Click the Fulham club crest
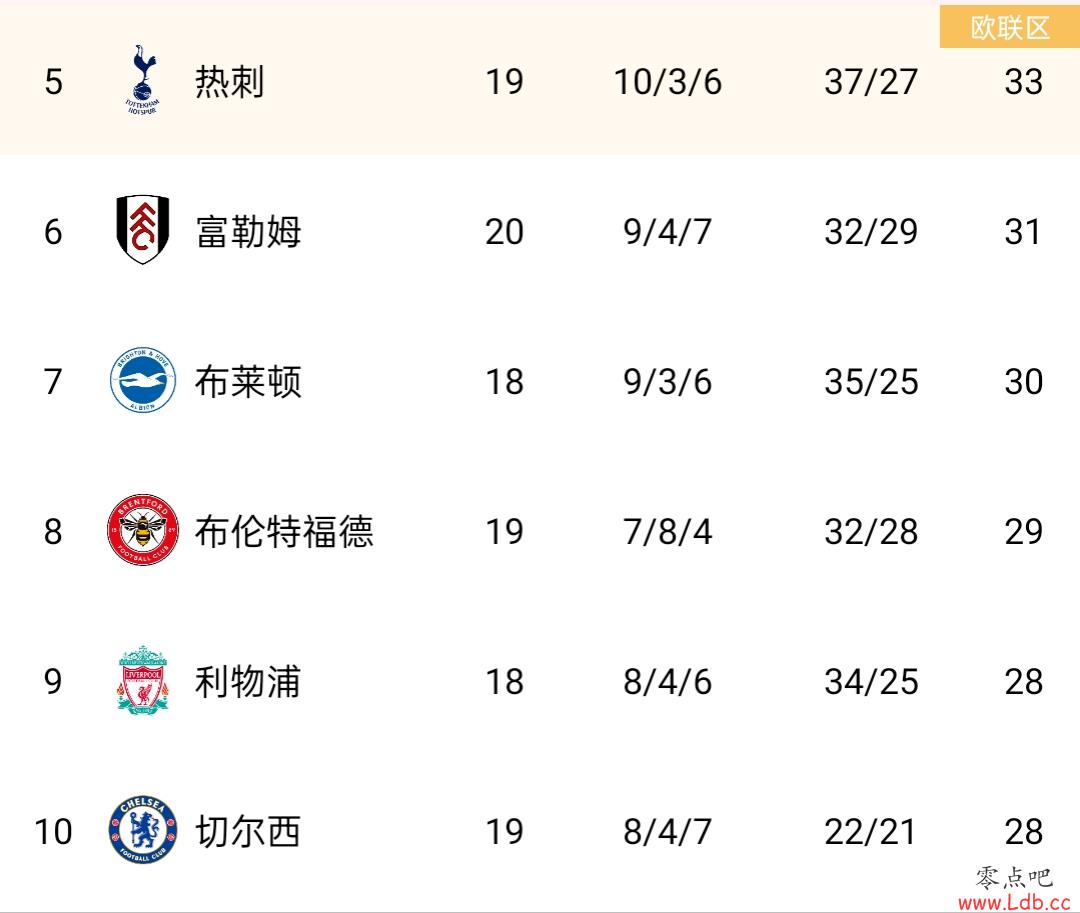The width and height of the screenshot is (1080, 913). [x=143, y=230]
